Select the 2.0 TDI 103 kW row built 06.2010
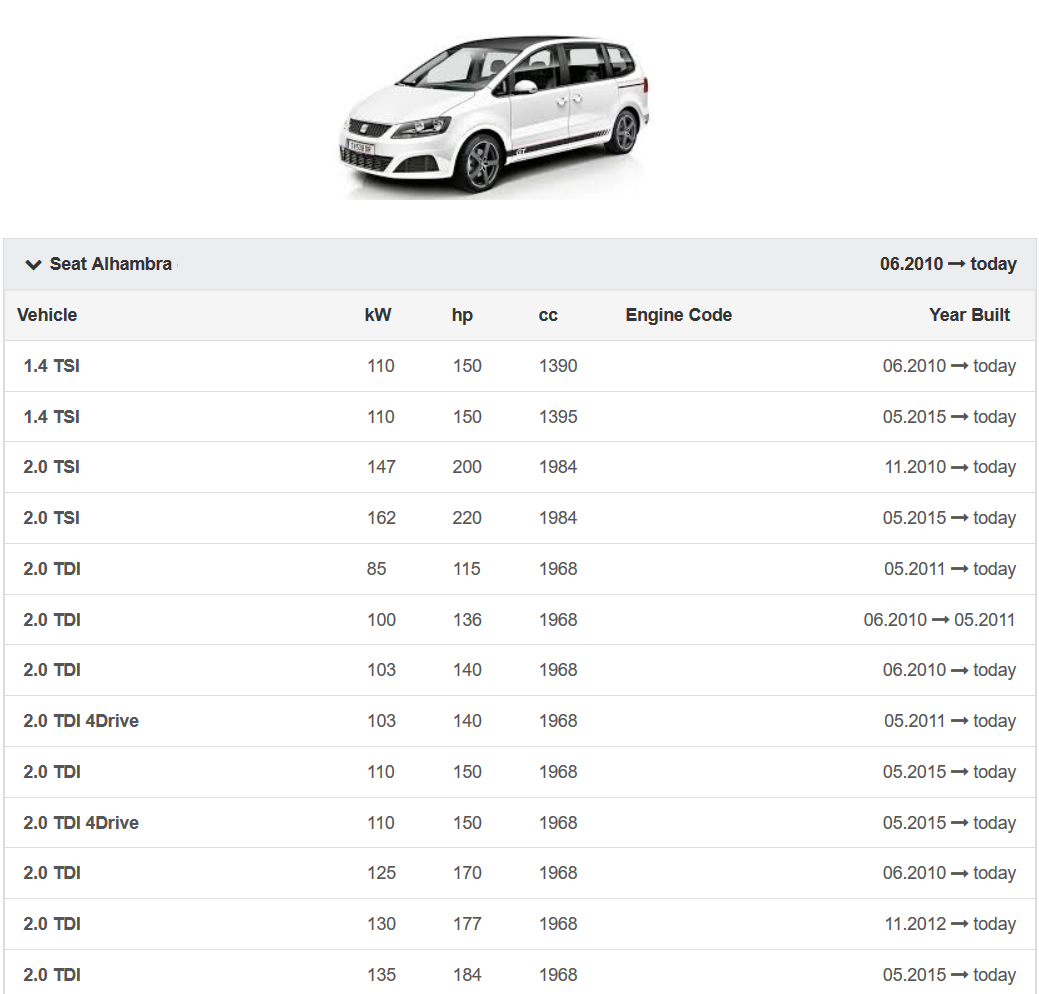 pyautogui.click(x=520, y=670)
